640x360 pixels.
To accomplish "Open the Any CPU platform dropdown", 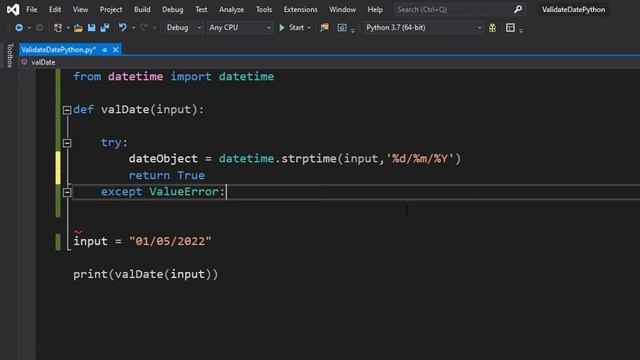I will tap(240, 28).
